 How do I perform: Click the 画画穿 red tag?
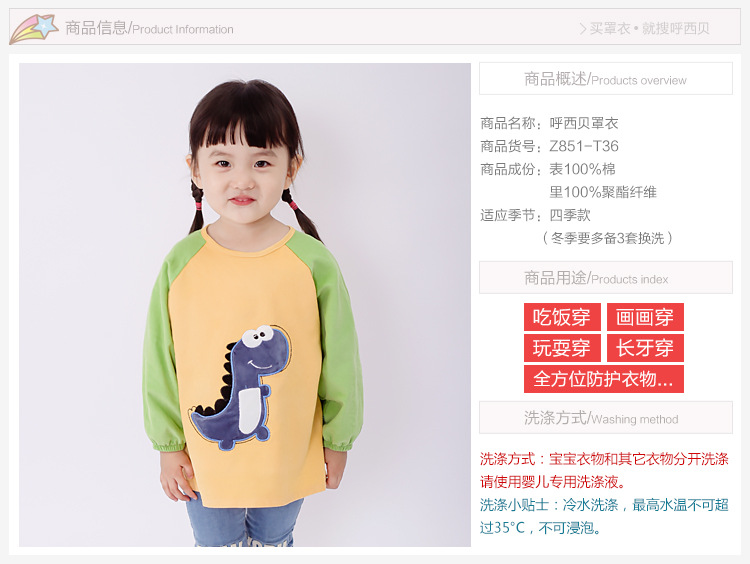(645, 317)
